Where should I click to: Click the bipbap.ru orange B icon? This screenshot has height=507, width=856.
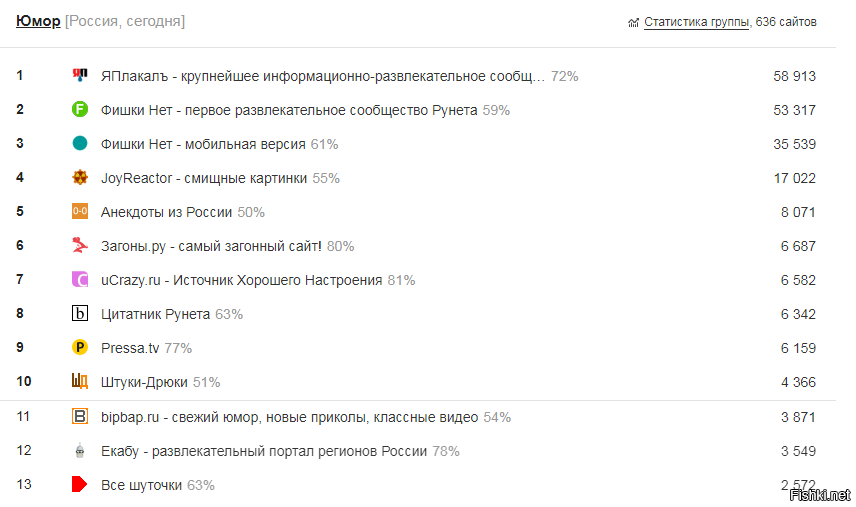click(x=80, y=416)
